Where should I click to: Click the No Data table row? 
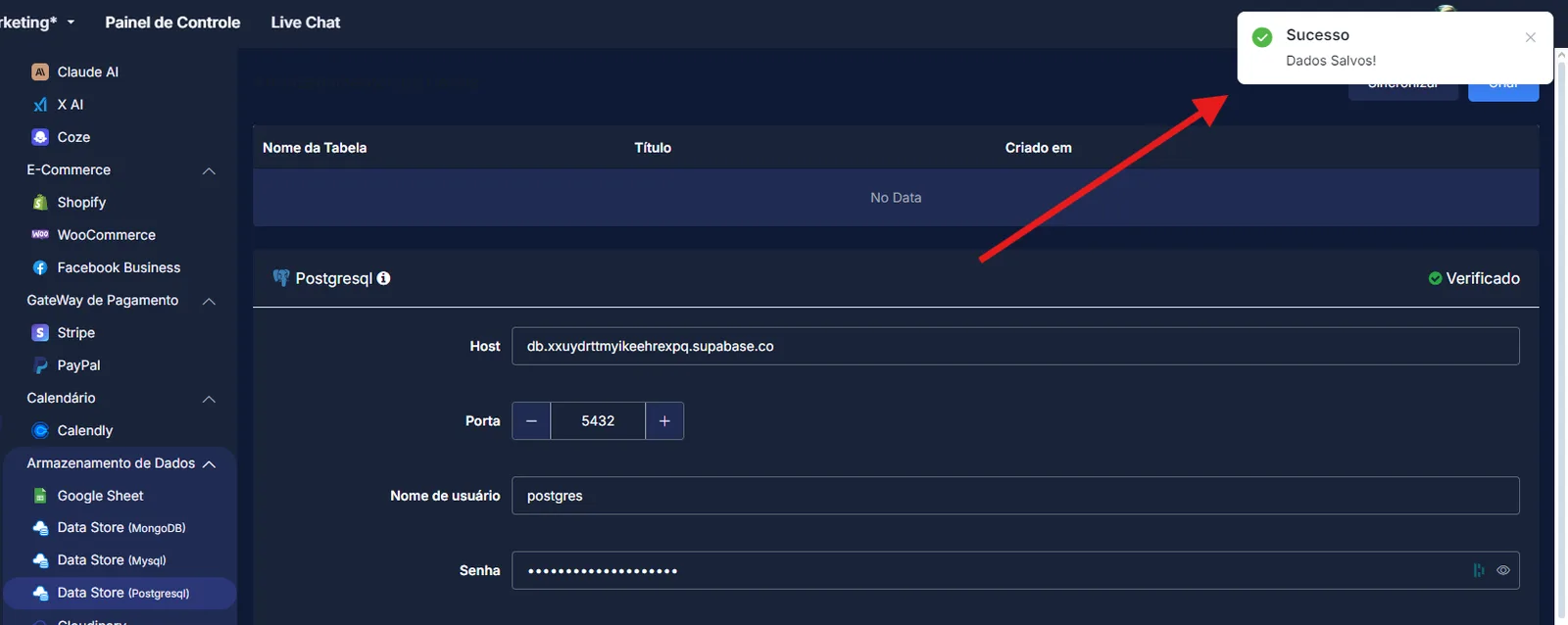coord(896,198)
